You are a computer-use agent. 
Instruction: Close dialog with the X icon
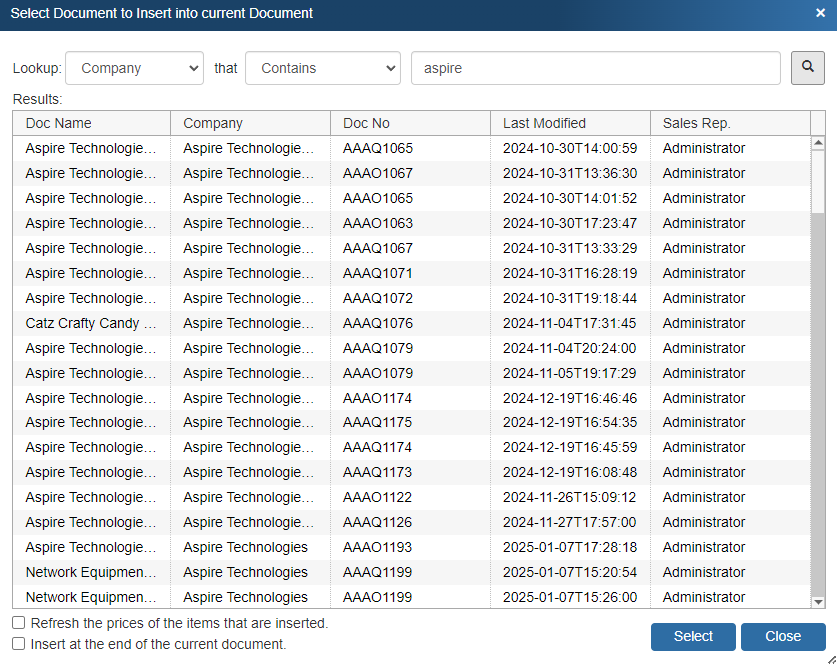(x=820, y=14)
